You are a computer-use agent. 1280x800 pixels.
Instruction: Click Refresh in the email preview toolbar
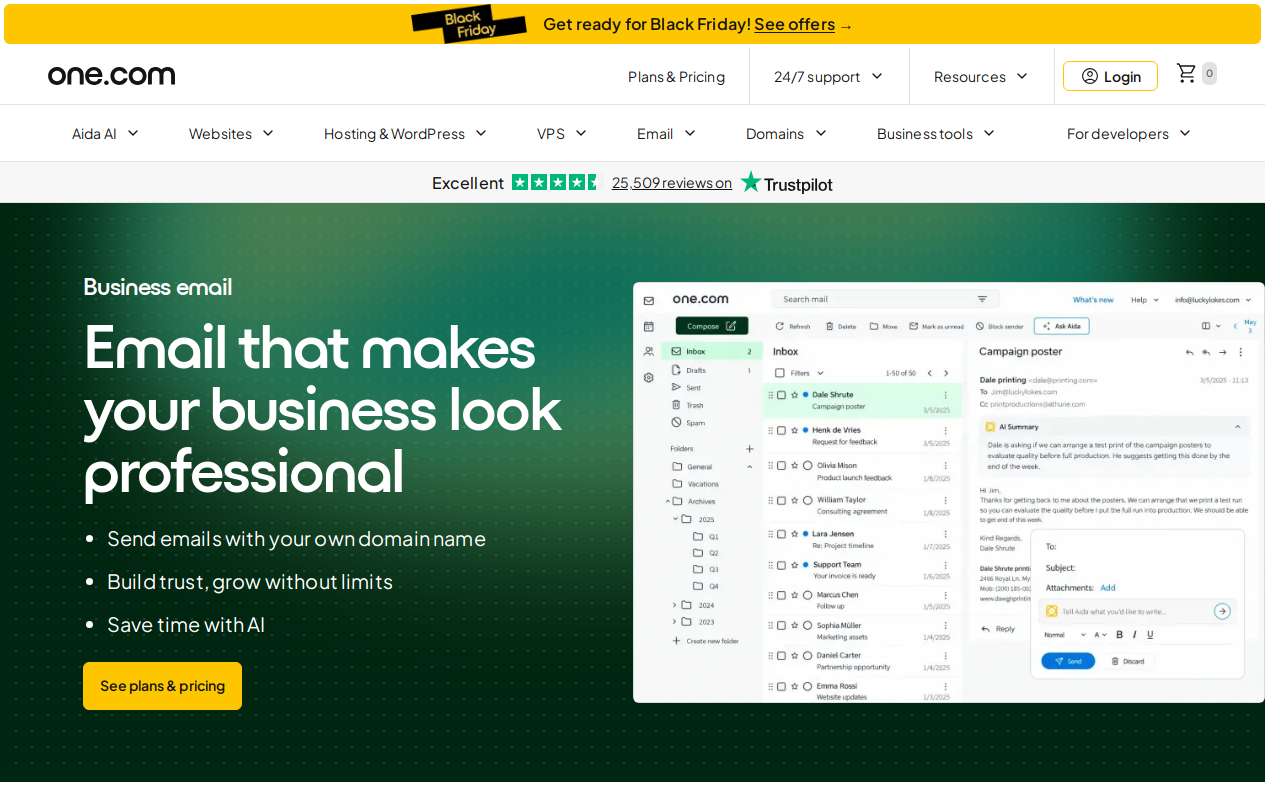794,326
